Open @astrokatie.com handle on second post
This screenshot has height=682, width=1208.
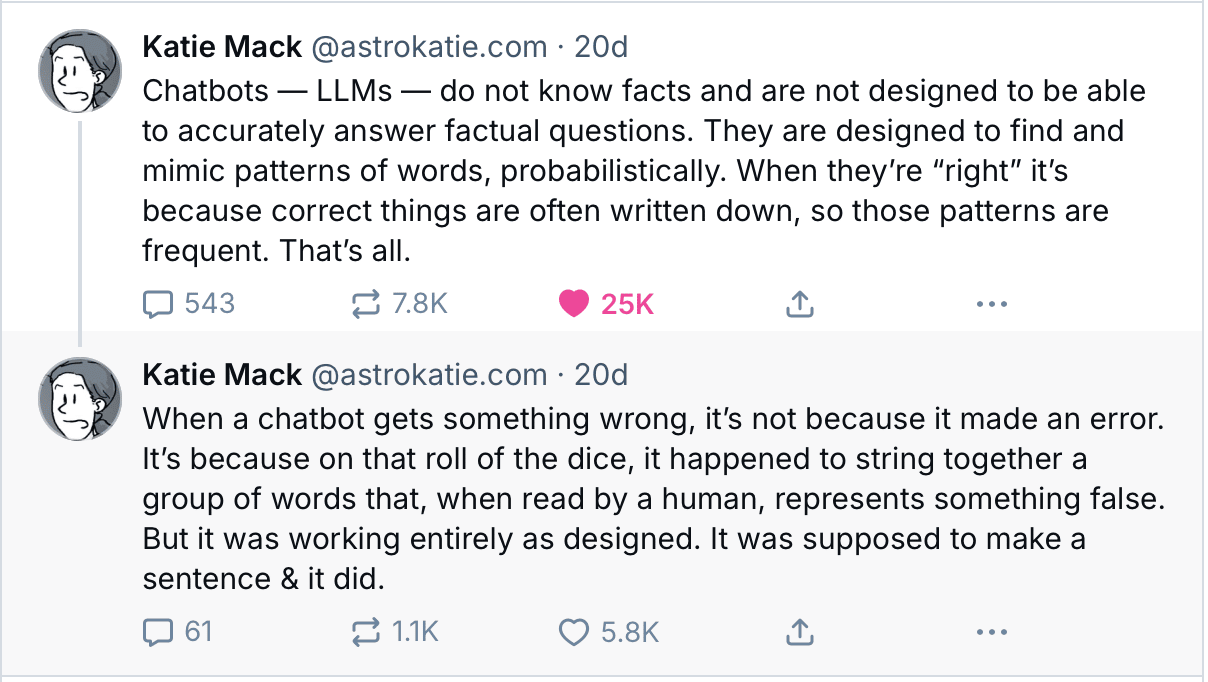coord(430,374)
